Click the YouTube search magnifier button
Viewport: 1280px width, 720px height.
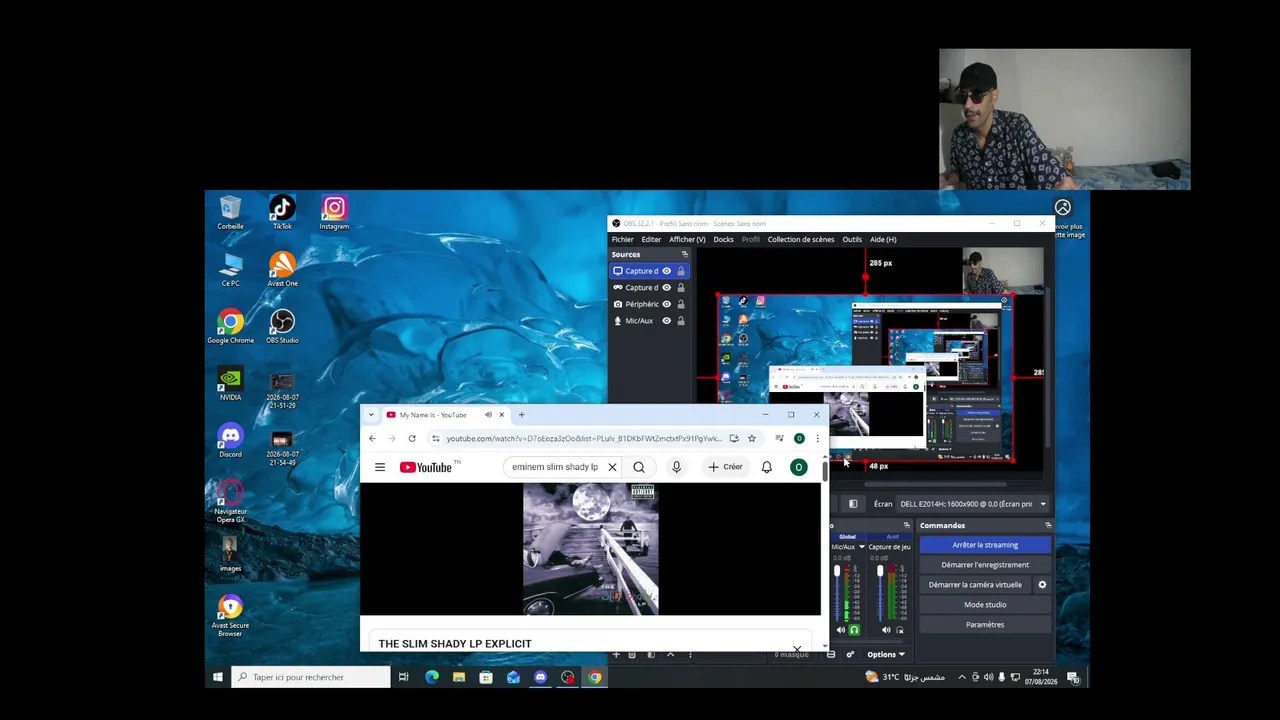(639, 467)
